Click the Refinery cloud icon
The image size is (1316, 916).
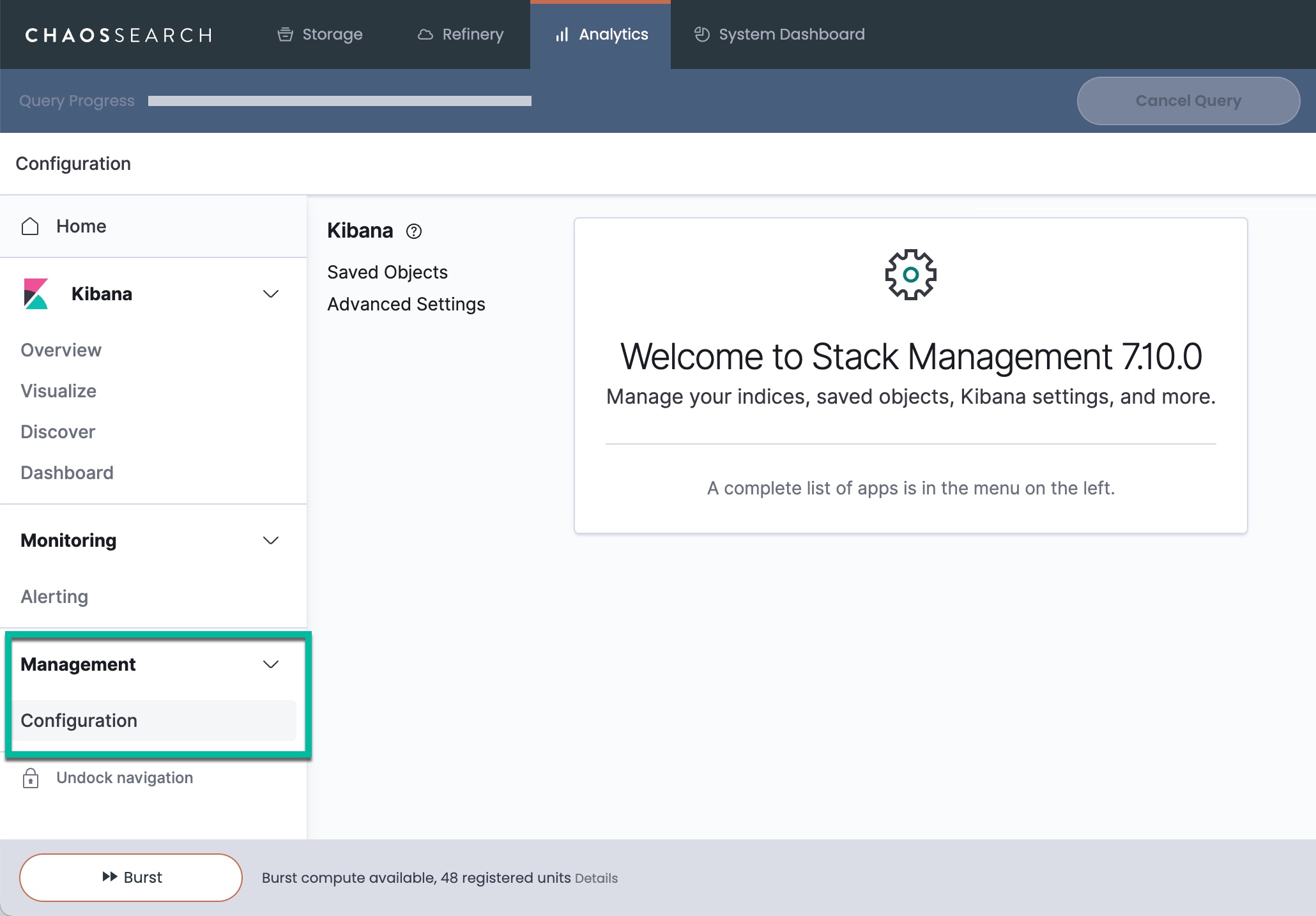[425, 34]
